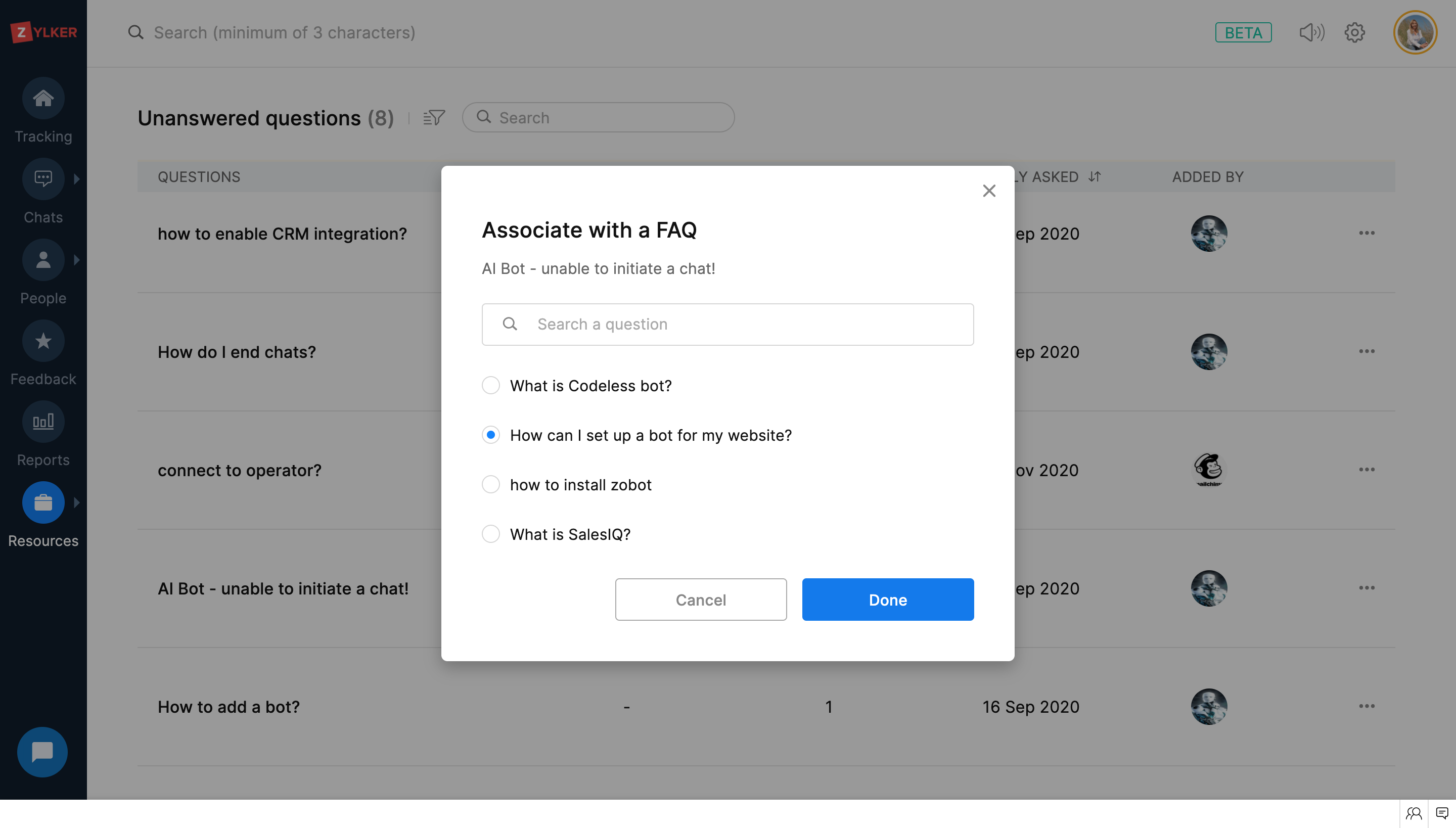
Task: Expand the Chats submenu arrow
Action: (77, 179)
